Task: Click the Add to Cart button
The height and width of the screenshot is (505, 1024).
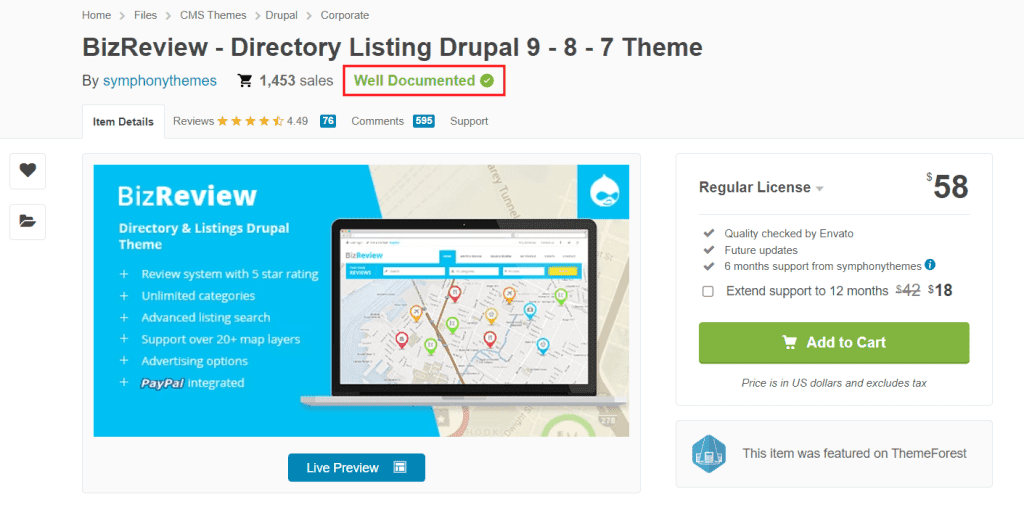Action: tap(834, 342)
